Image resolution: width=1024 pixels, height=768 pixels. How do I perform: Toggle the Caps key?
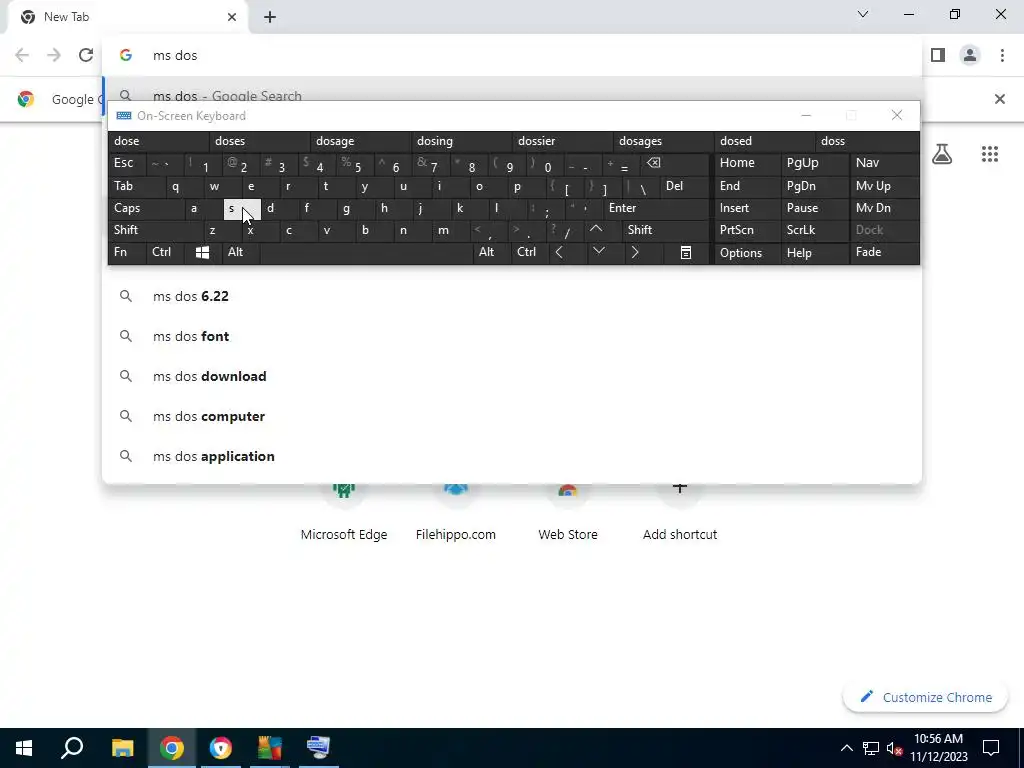(x=146, y=208)
